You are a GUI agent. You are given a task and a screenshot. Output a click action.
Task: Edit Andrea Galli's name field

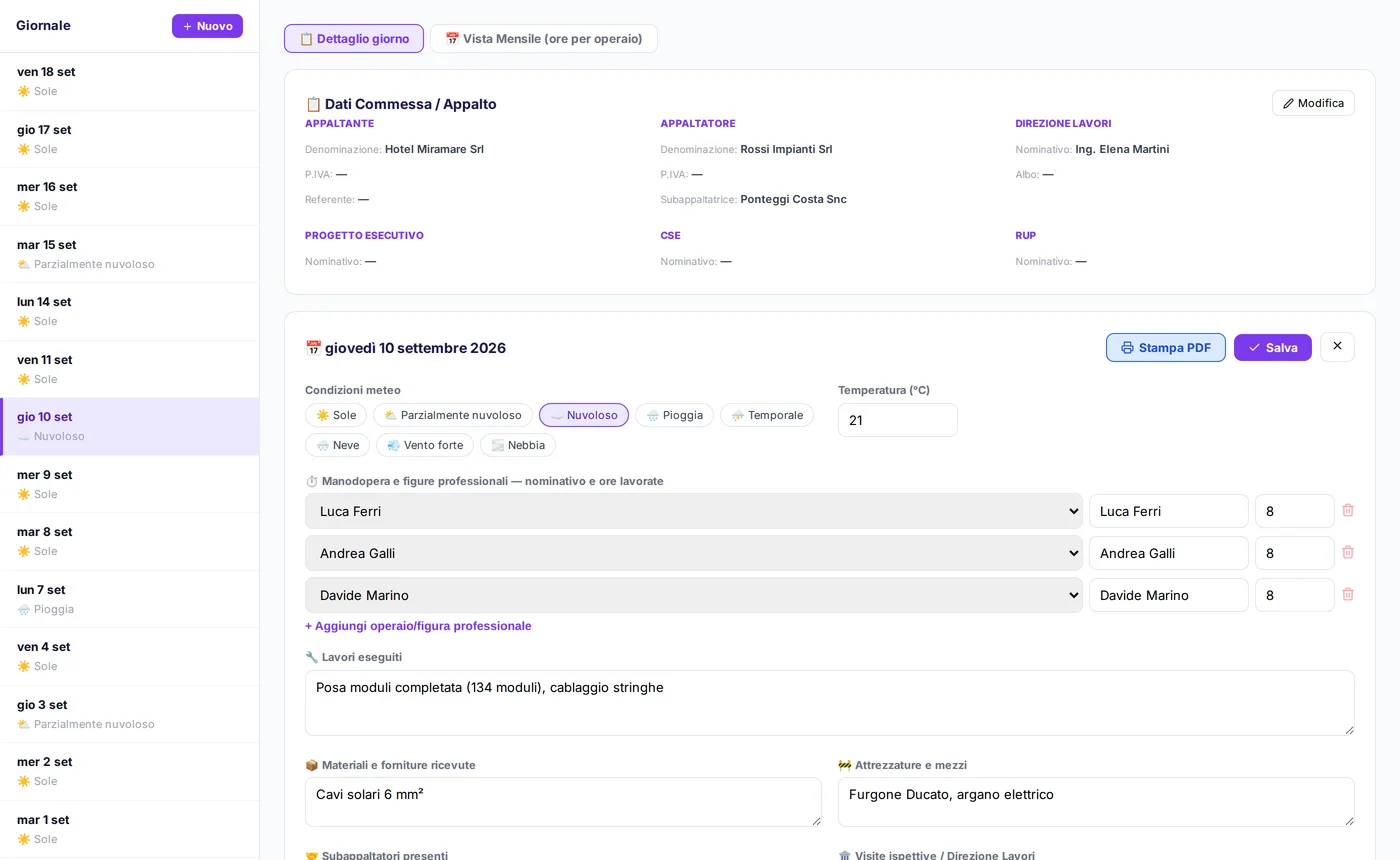coord(1169,553)
